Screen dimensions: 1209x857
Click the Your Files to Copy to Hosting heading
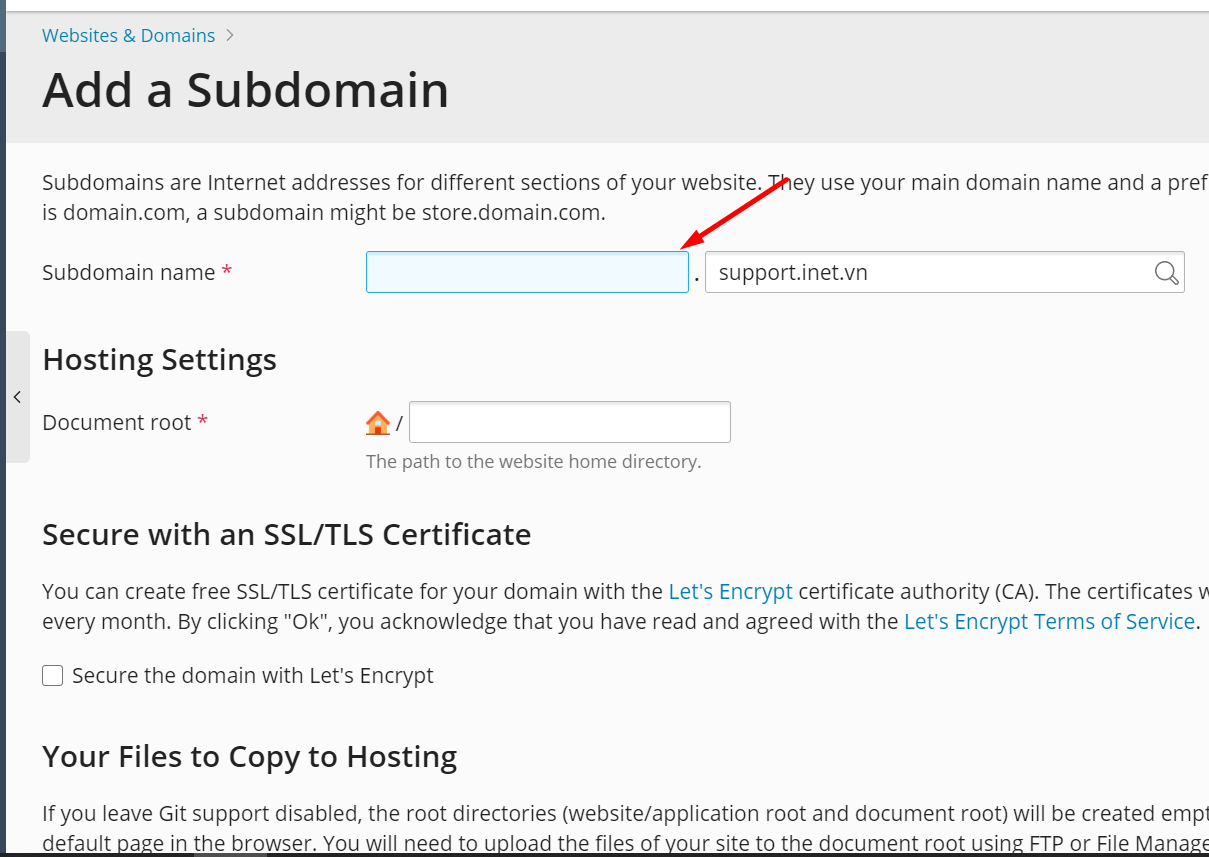pyautogui.click(x=250, y=757)
